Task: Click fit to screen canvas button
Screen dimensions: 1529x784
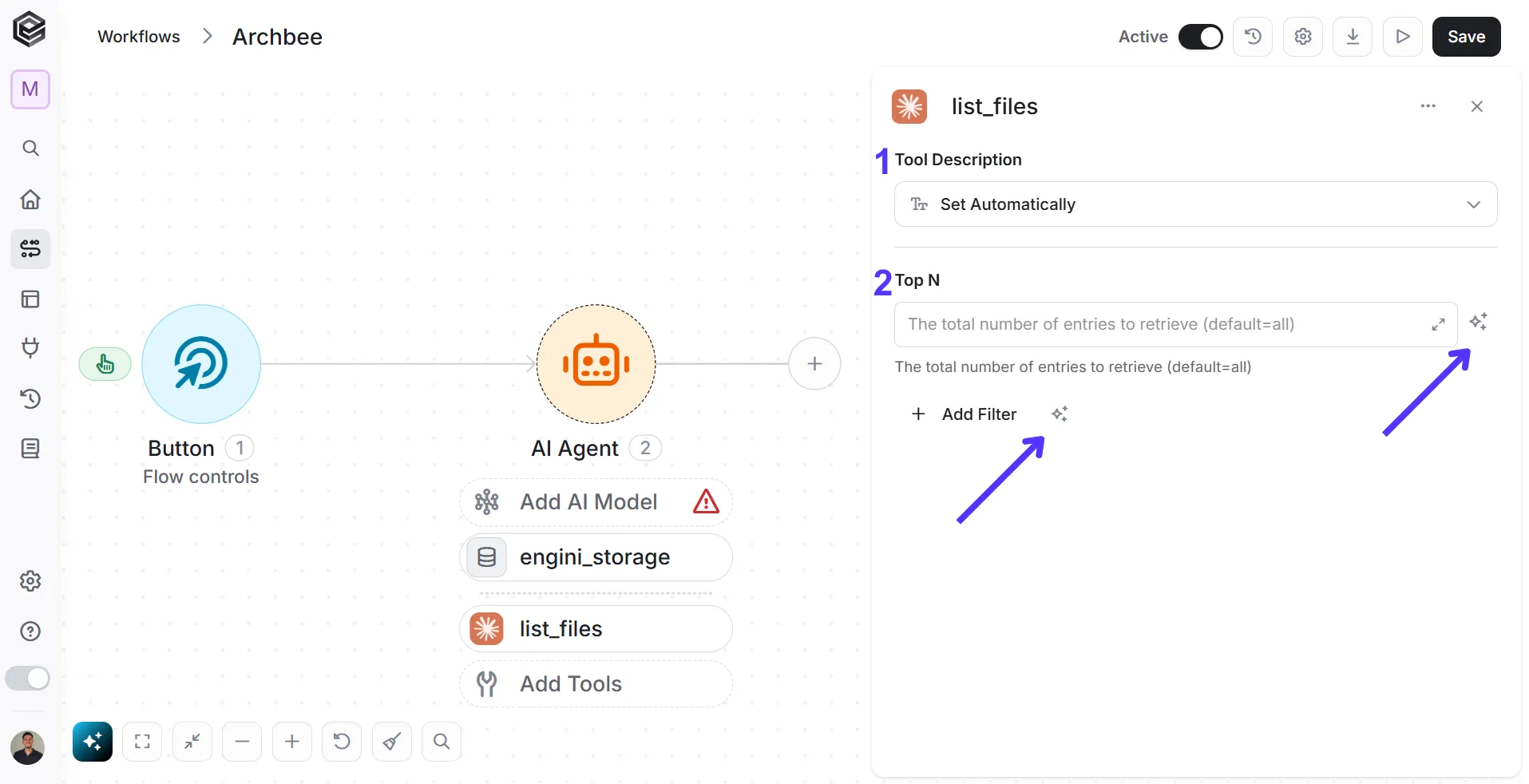Action: [x=142, y=742]
